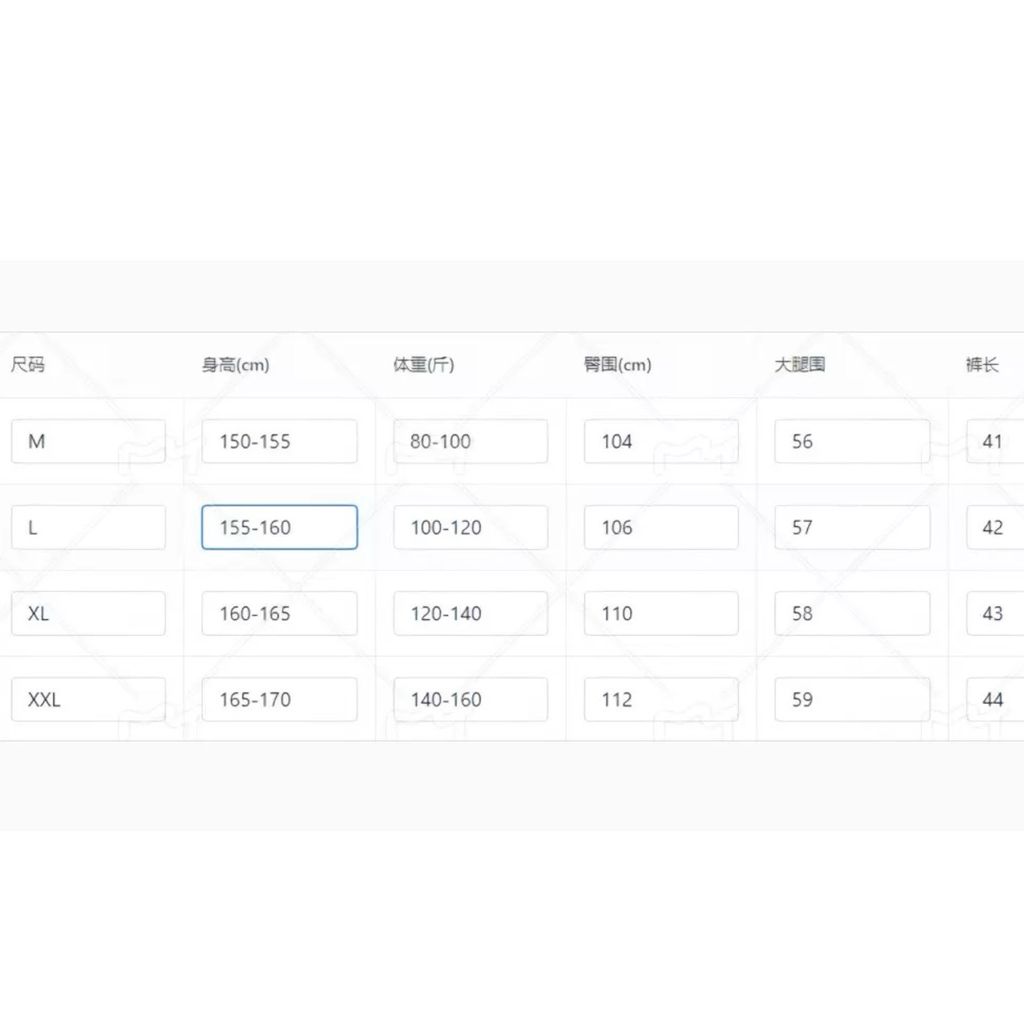This screenshot has height=1024, width=1024.
Task: Click the size field containing L
Action: coord(88,527)
